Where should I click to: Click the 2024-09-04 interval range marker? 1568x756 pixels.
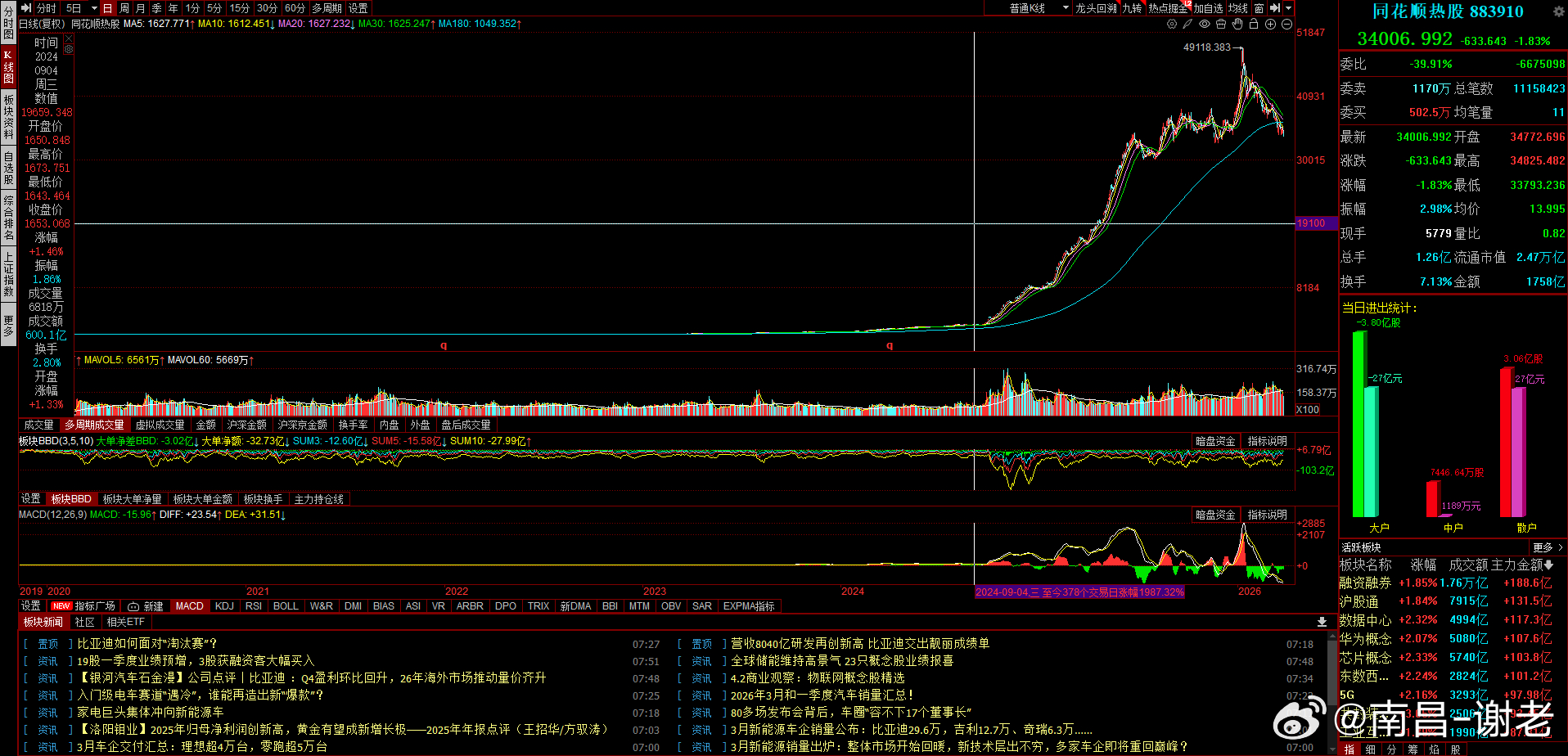(1079, 592)
